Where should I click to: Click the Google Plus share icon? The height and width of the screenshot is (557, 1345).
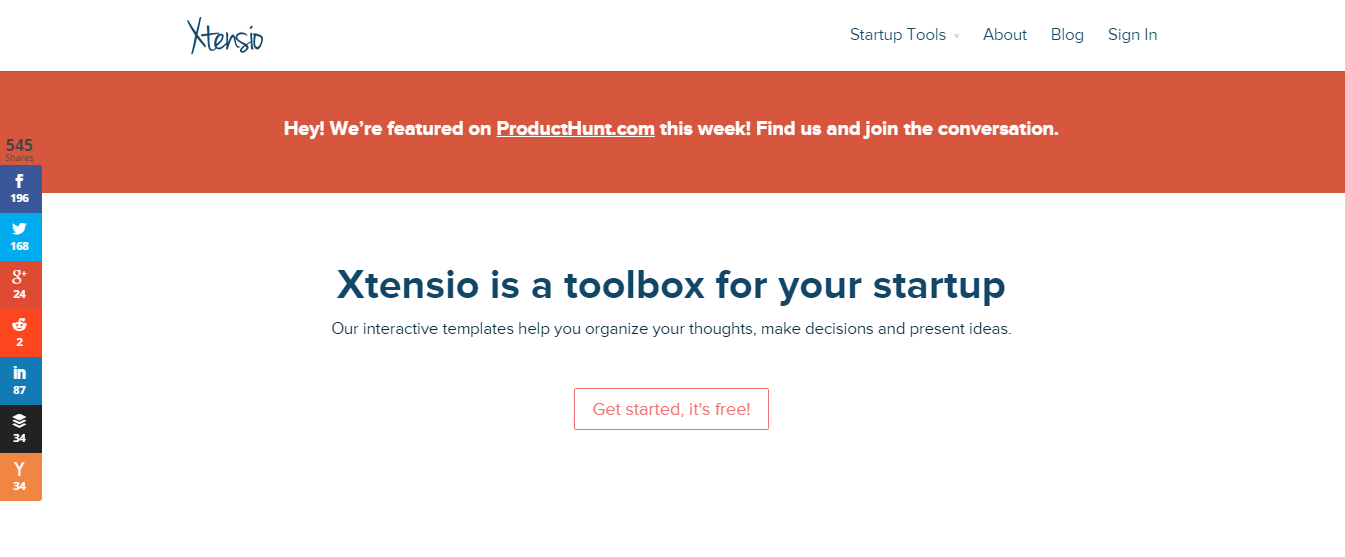(20, 284)
